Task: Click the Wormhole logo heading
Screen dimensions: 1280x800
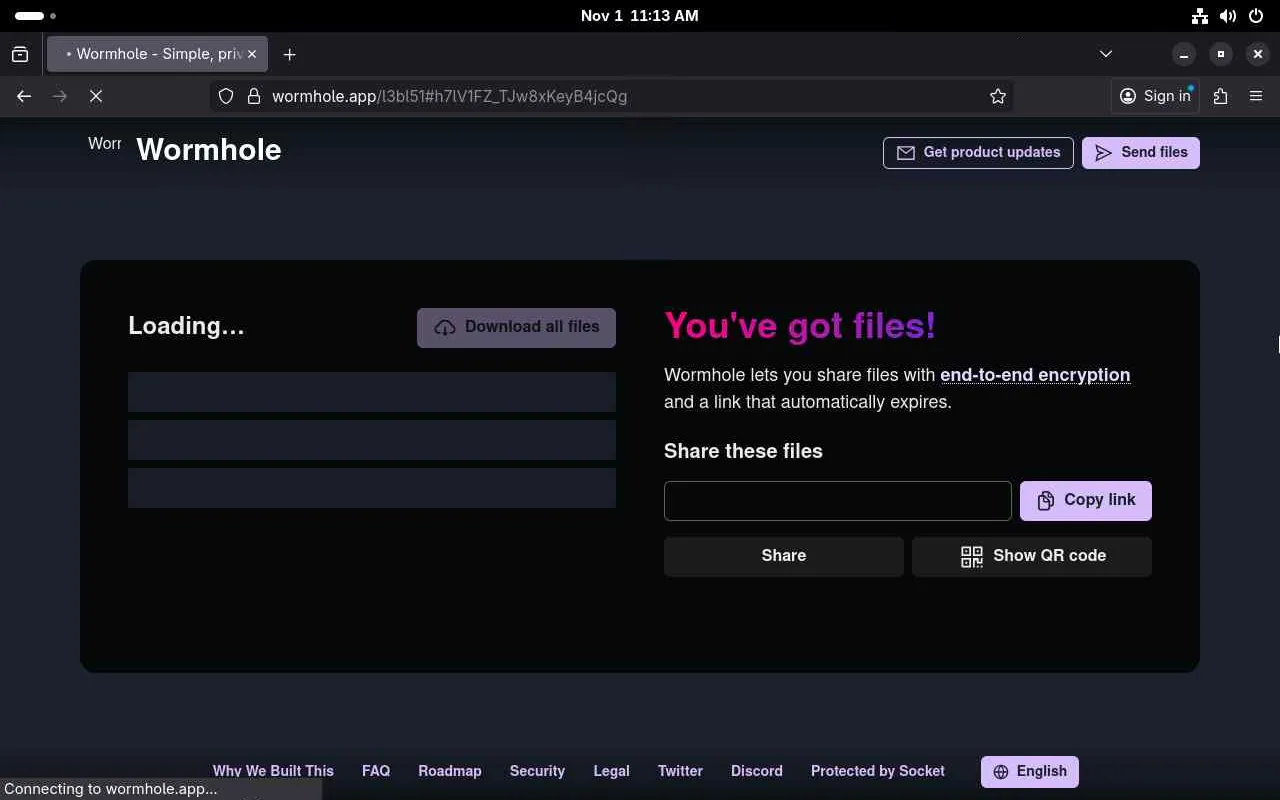Action: 209,150
